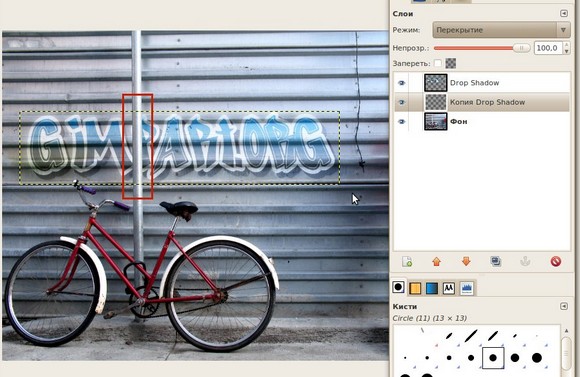Select the Копия Drop Shadow layer row
This screenshot has height=377, width=580.
[x=482, y=102]
